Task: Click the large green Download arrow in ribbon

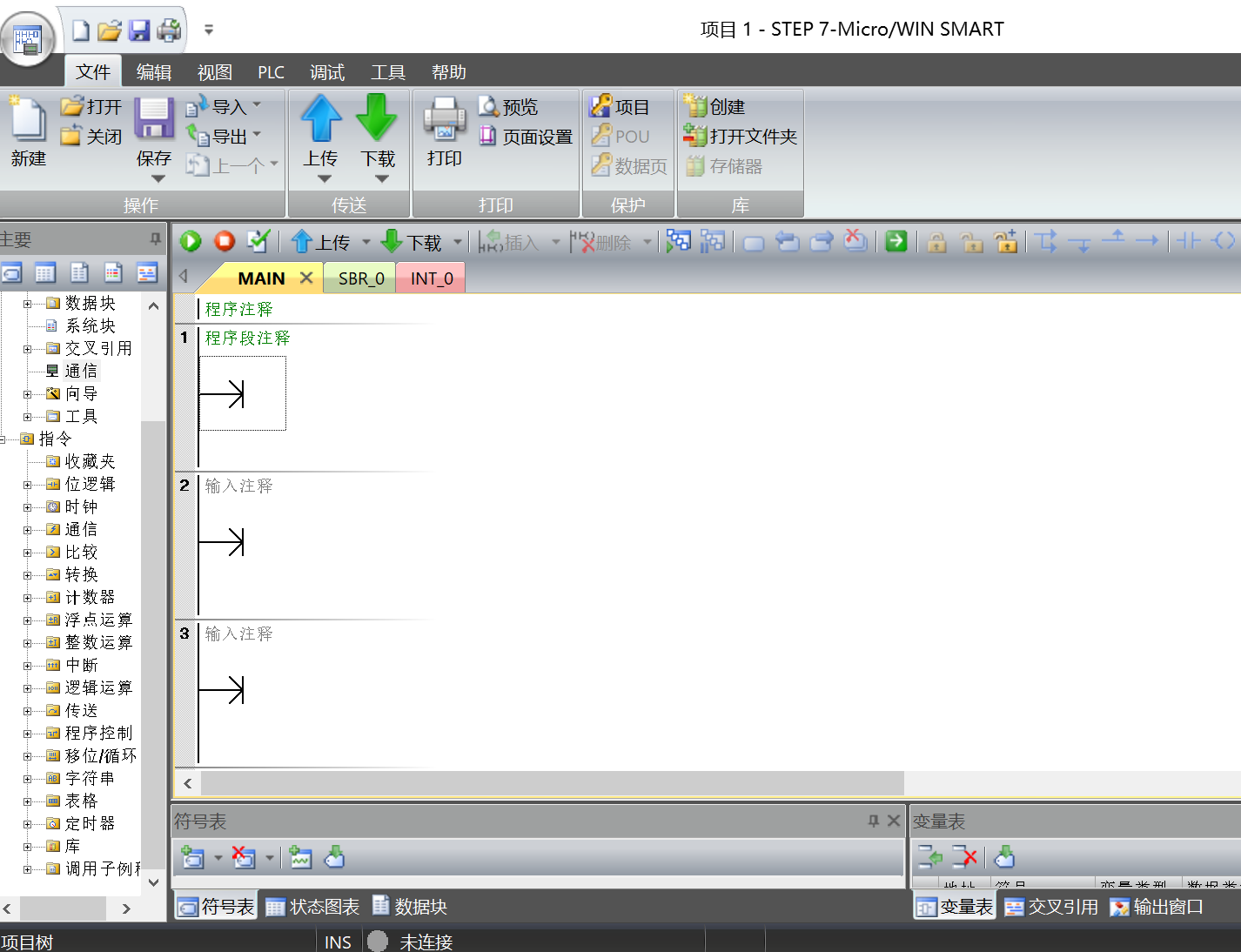Action: tap(377, 118)
